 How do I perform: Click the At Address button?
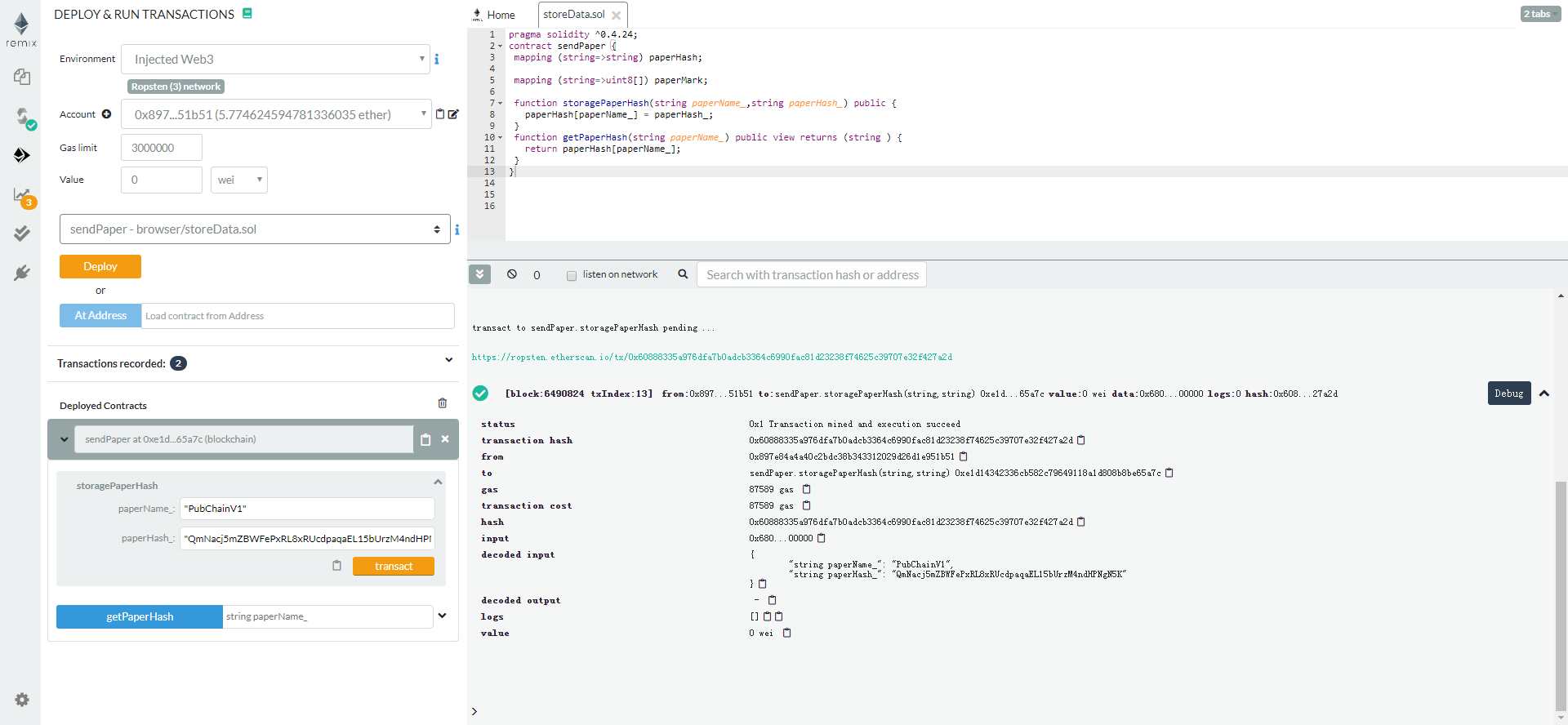100,315
